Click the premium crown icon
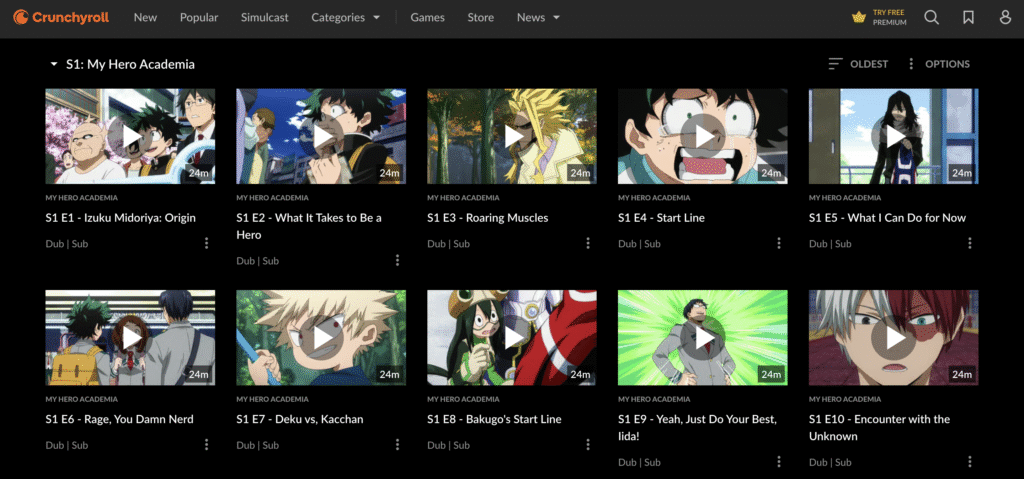Screen dimensions: 1024x479 [859, 18]
